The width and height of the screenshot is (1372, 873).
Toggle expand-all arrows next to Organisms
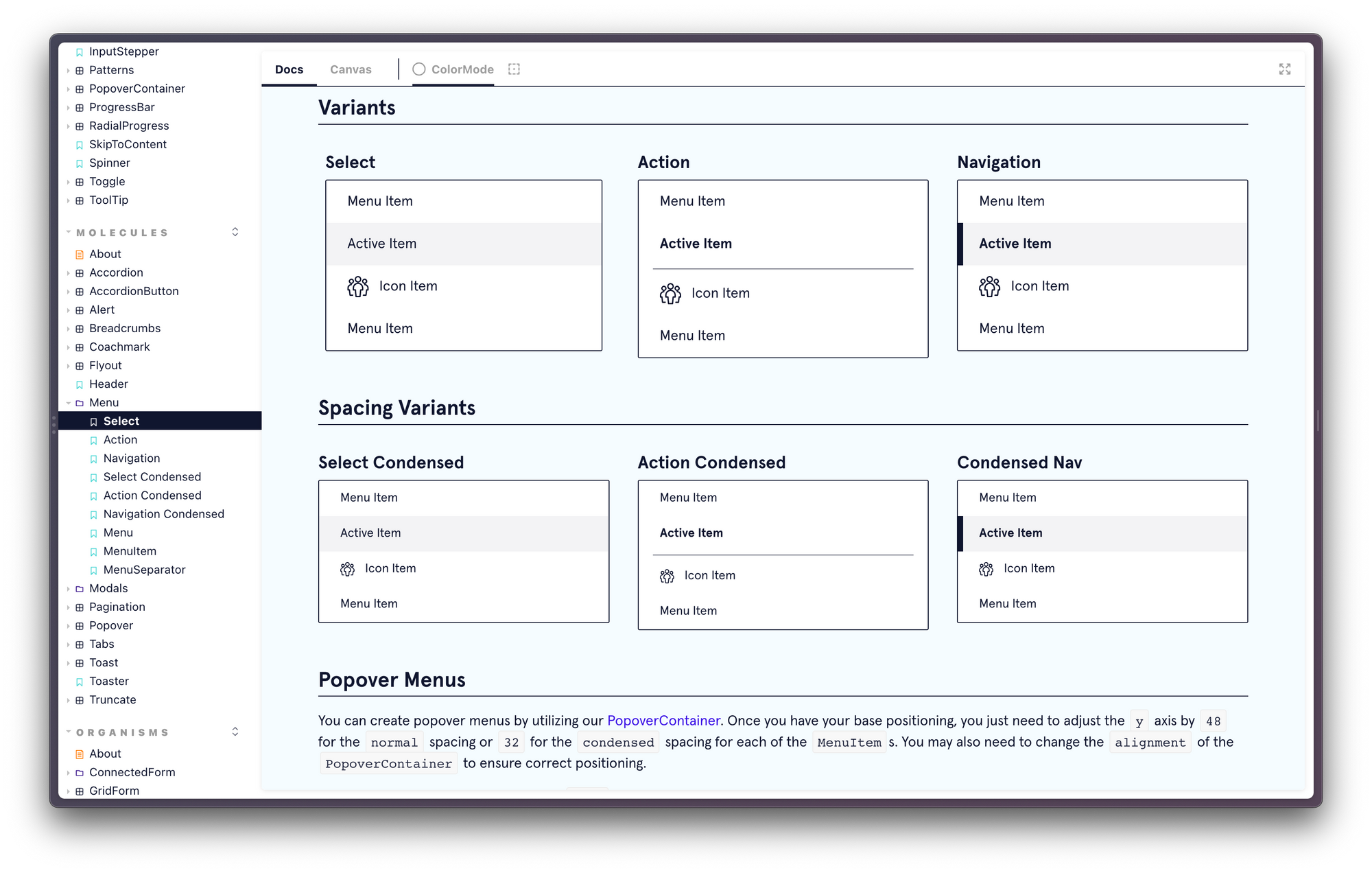[x=235, y=732]
